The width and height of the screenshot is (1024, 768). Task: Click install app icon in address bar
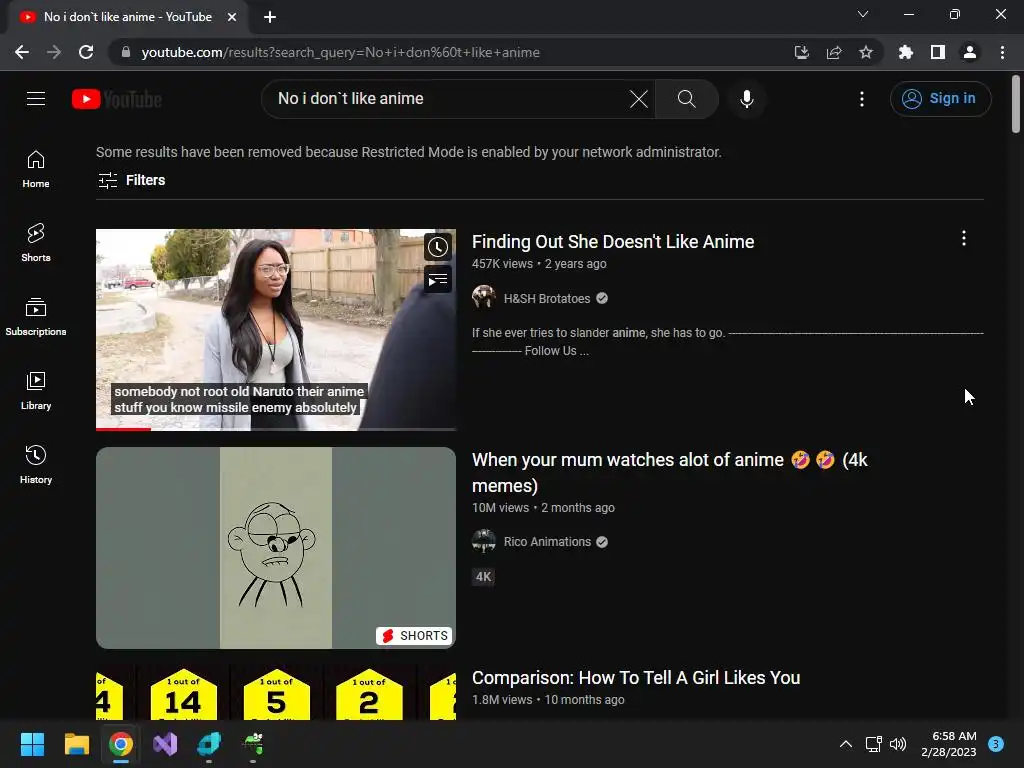click(801, 52)
